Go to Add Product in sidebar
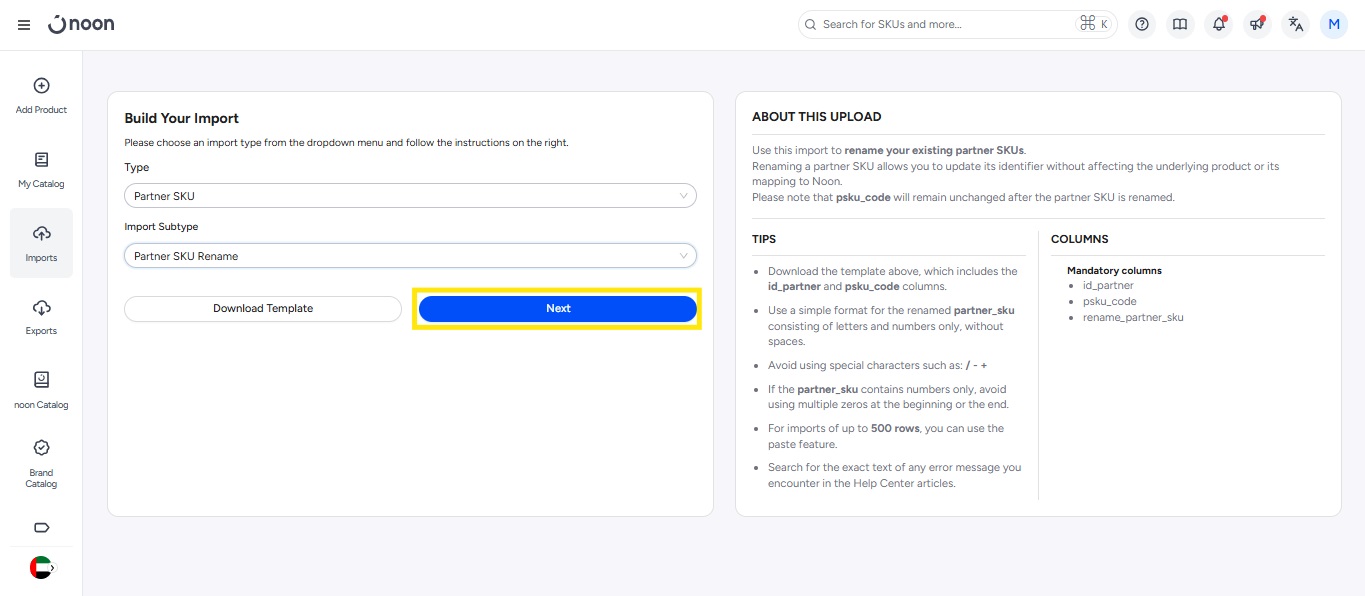The image size is (1365, 596). coord(41,96)
